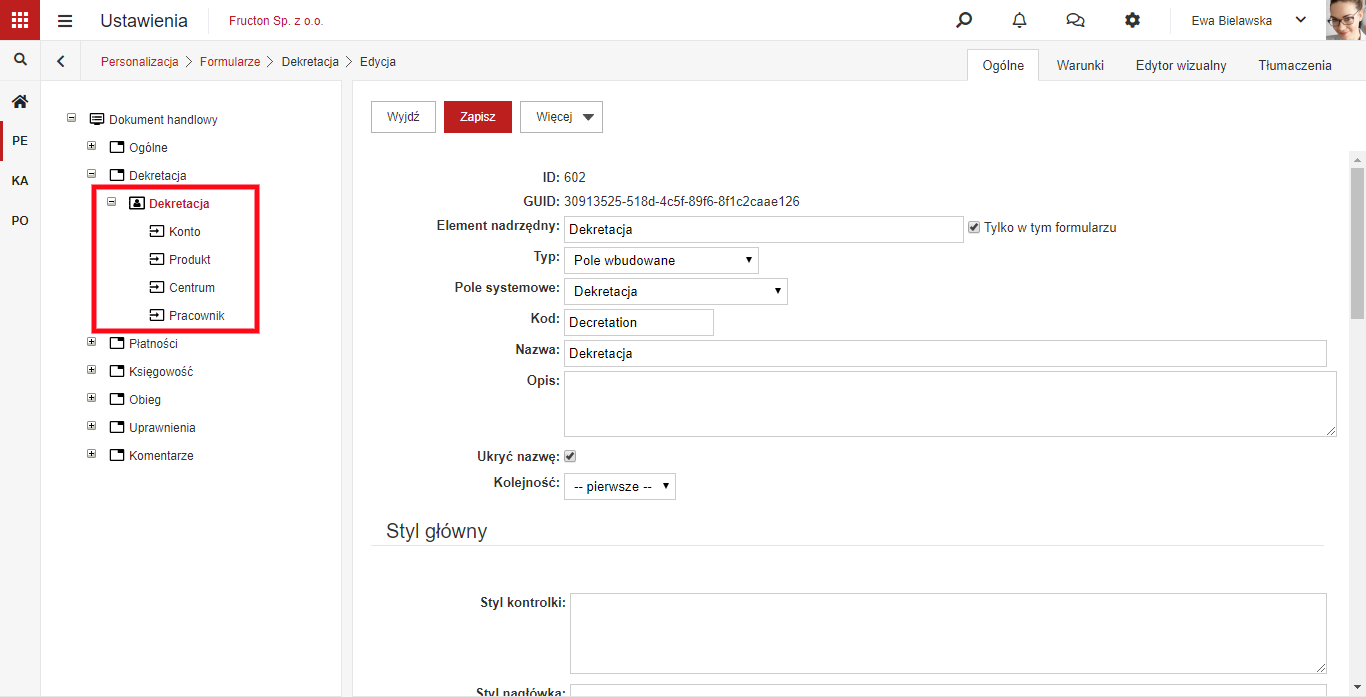The width and height of the screenshot is (1366, 697).
Task: Toggle the hamburger menu icon
Action: coord(65,21)
